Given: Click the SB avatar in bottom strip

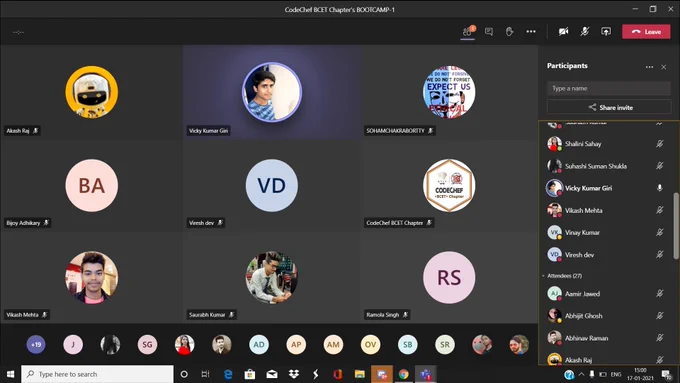Looking at the screenshot, I should pos(408,344).
